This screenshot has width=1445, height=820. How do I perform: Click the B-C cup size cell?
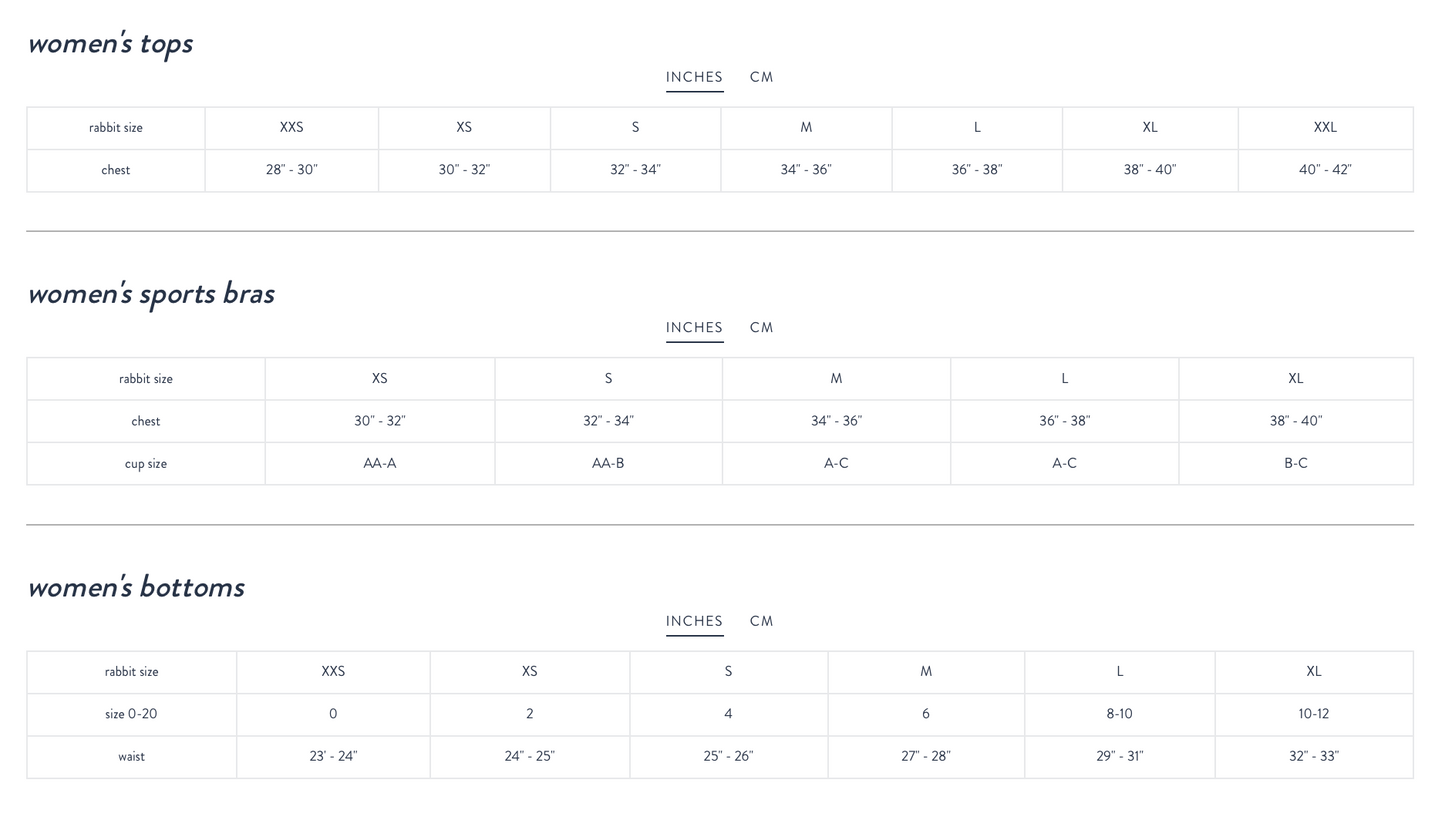pyautogui.click(x=1295, y=463)
